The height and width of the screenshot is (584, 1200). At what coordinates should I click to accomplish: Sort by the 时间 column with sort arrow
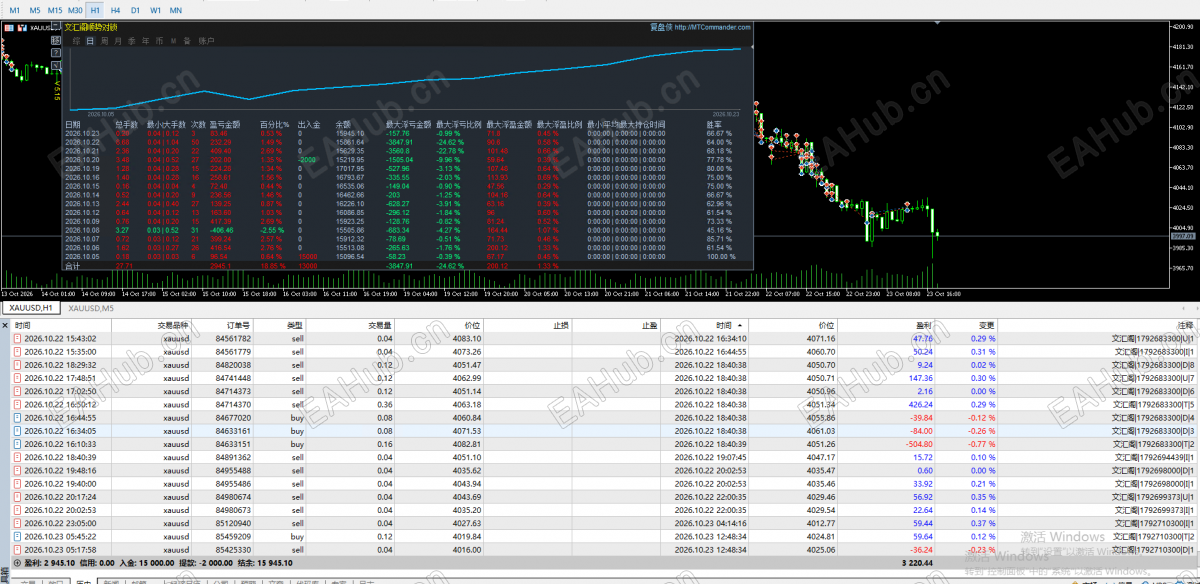728,325
